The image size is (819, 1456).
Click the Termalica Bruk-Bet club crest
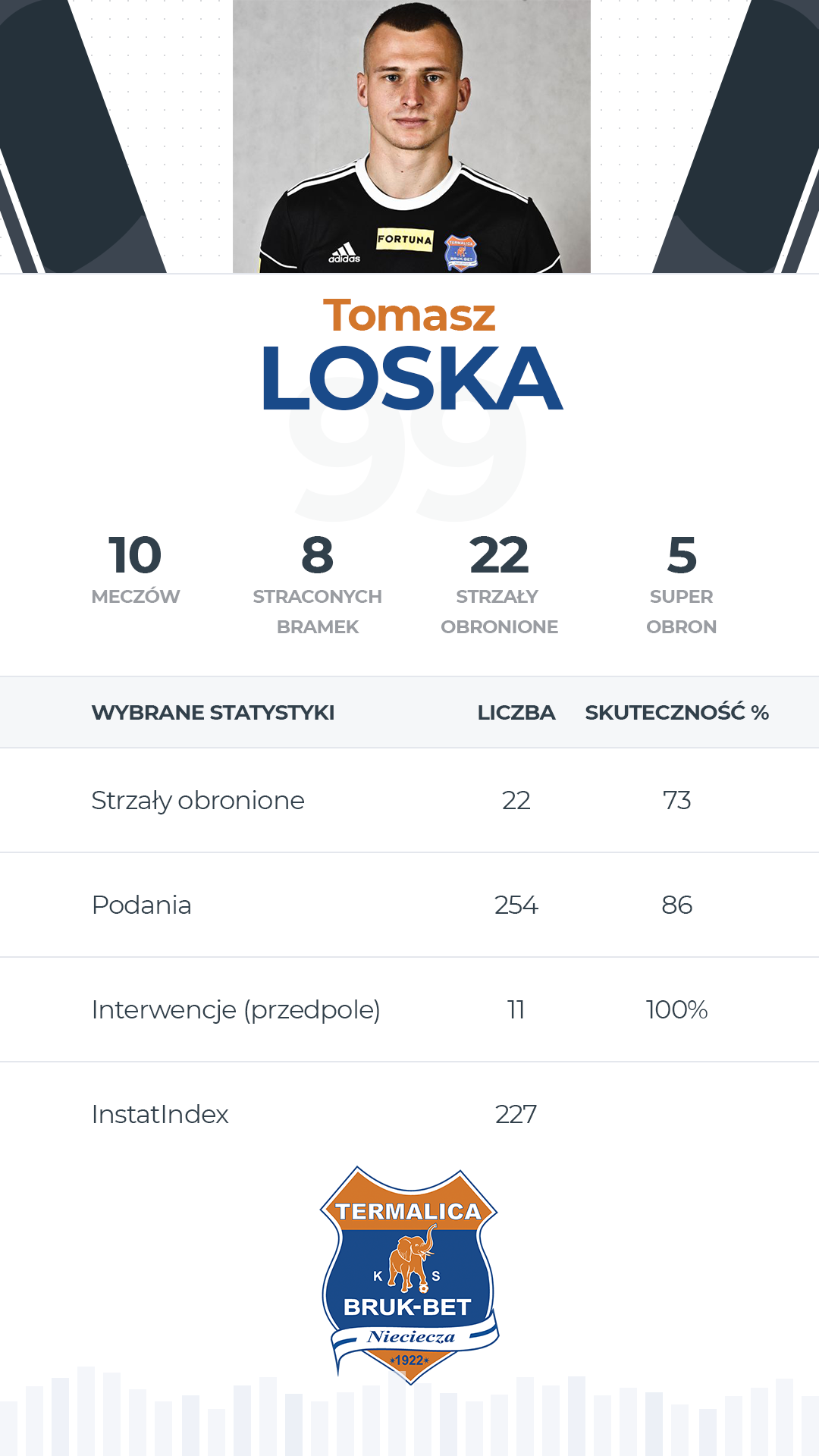tap(409, 1275)
